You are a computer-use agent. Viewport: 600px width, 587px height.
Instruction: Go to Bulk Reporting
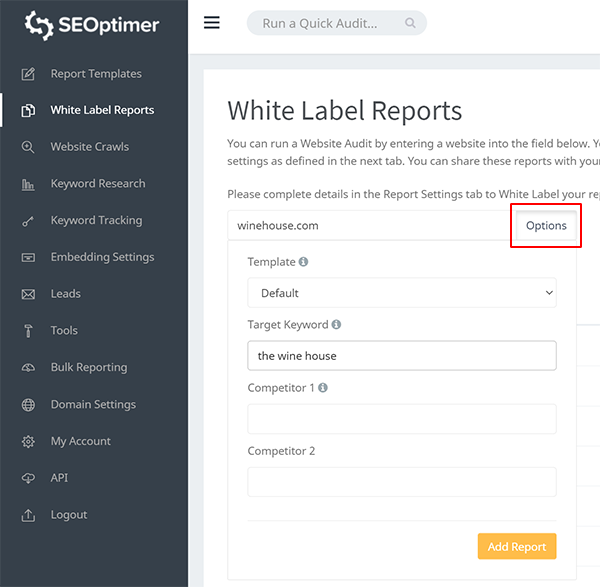pos(89,367)
